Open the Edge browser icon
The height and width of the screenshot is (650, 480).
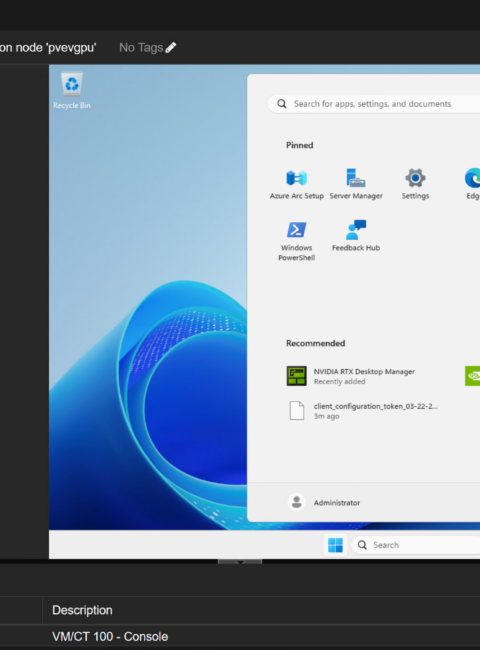[473, 184]
